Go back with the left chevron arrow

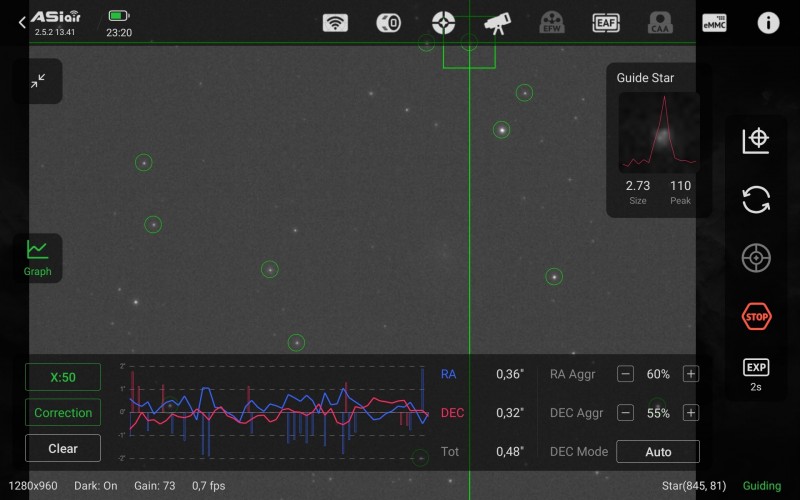pyautogui.click(x=21, y=22)
